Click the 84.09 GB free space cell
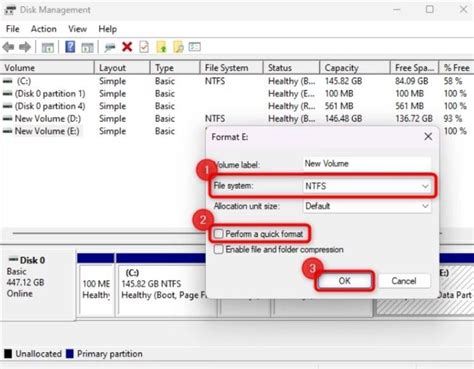Viewport: 474px width, 369px height. pos(412,81)
